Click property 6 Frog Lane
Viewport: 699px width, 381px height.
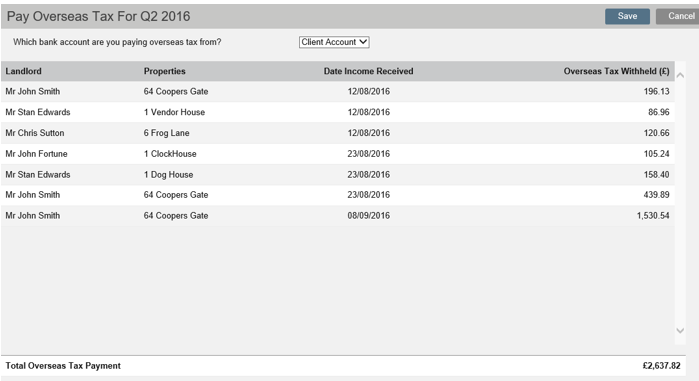166,133
